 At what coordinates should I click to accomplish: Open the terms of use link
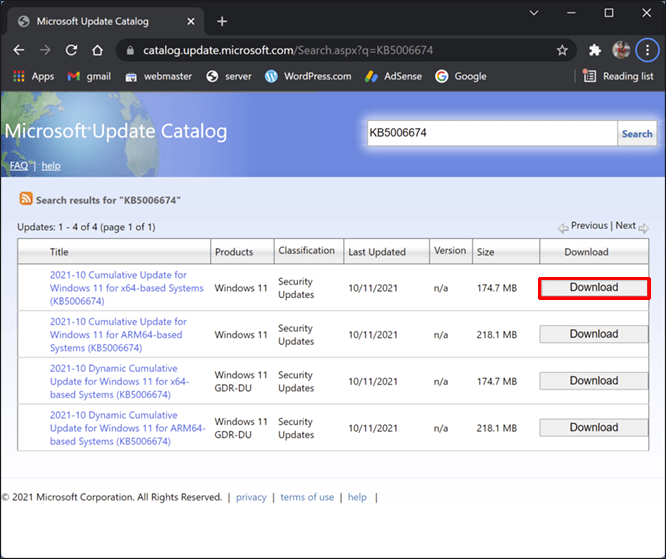[307, 497]
